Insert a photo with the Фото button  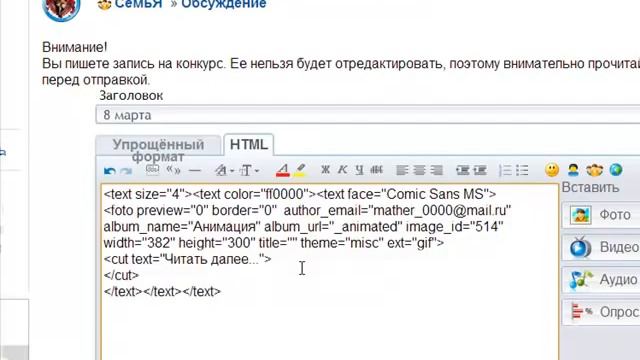point(601,215)
